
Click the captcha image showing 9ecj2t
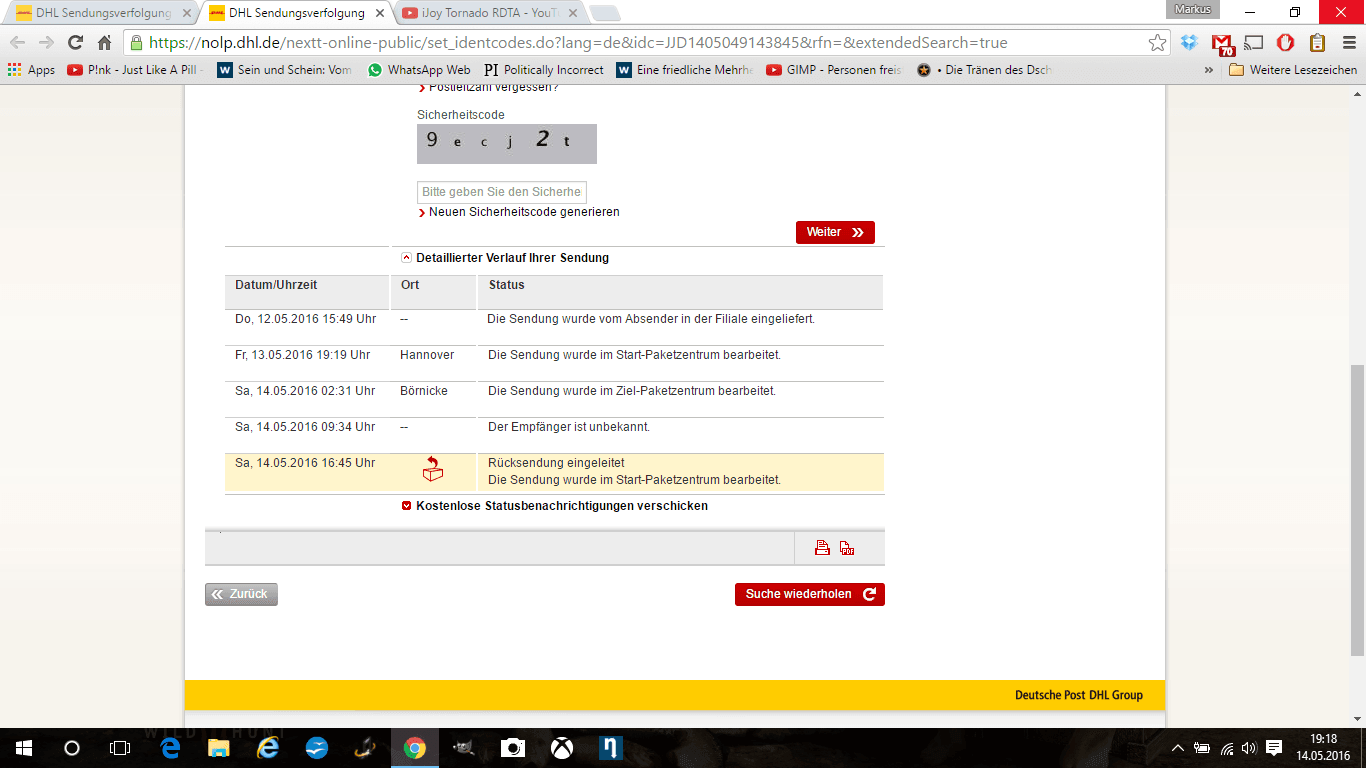click(507, 144)
